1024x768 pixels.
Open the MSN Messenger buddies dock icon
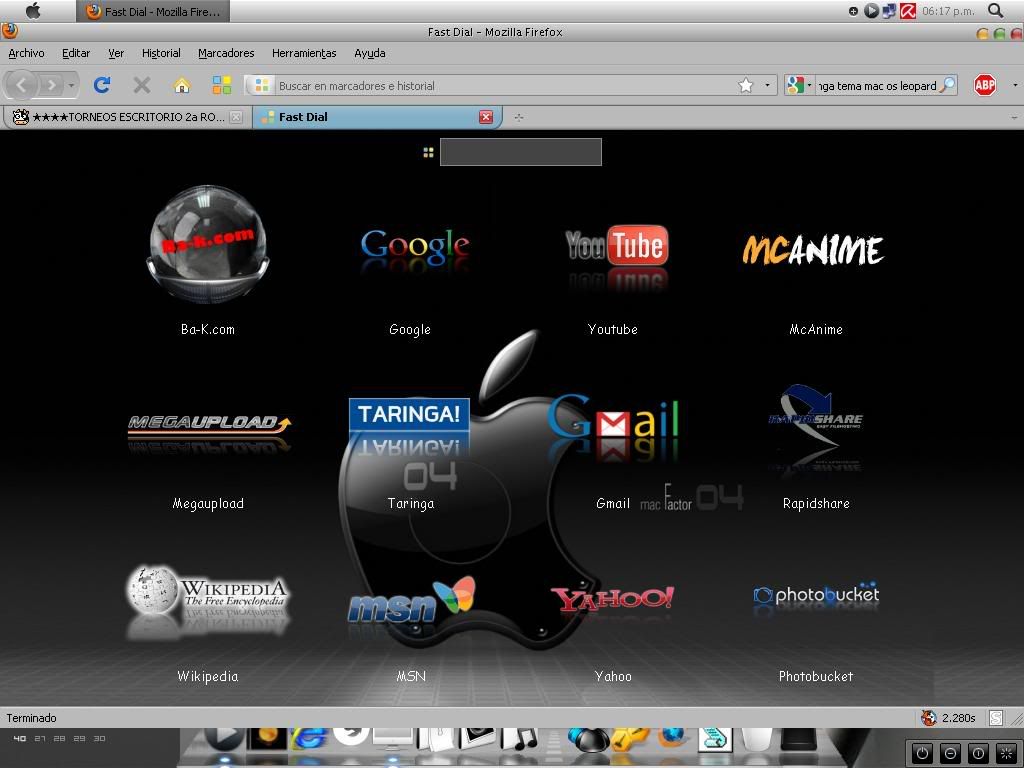pos(588,739)
